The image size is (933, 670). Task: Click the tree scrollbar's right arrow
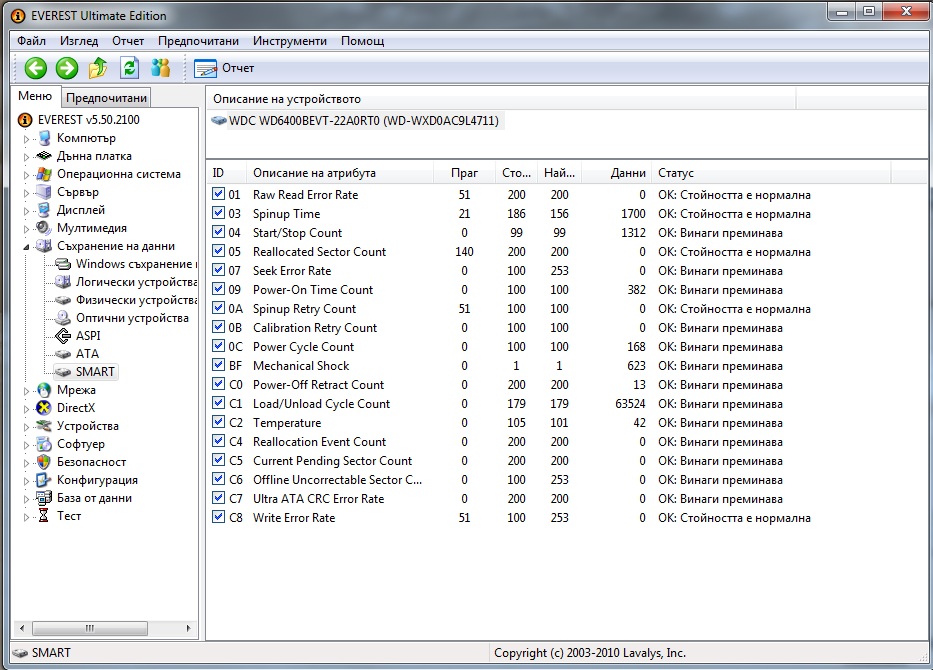(x=189, y=628)
